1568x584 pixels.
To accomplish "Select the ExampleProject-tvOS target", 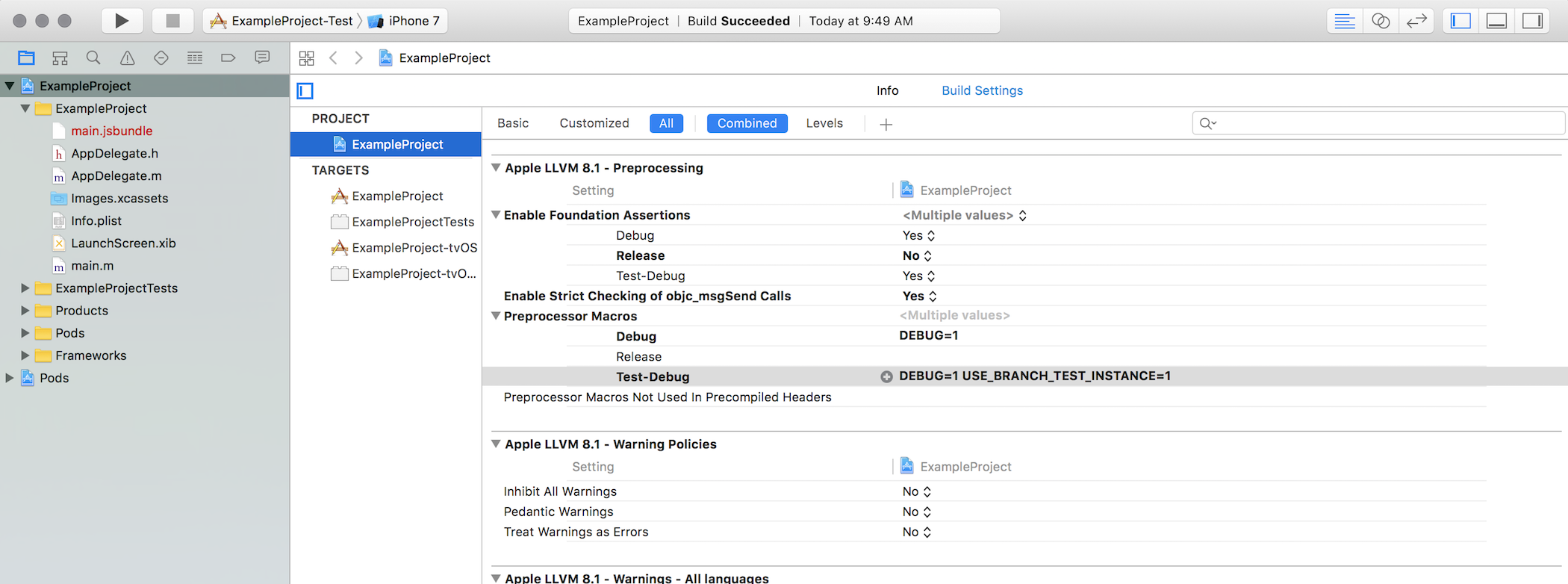I will 405,248.
